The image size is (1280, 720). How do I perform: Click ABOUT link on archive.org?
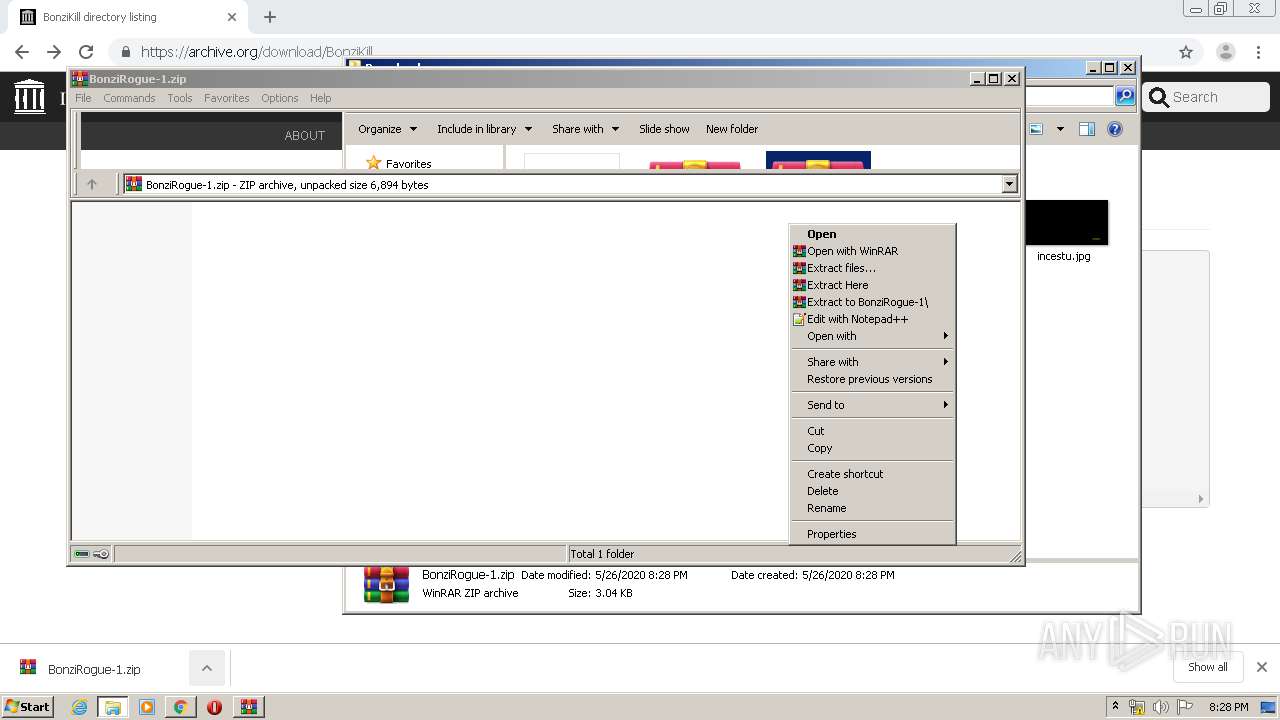305,135
